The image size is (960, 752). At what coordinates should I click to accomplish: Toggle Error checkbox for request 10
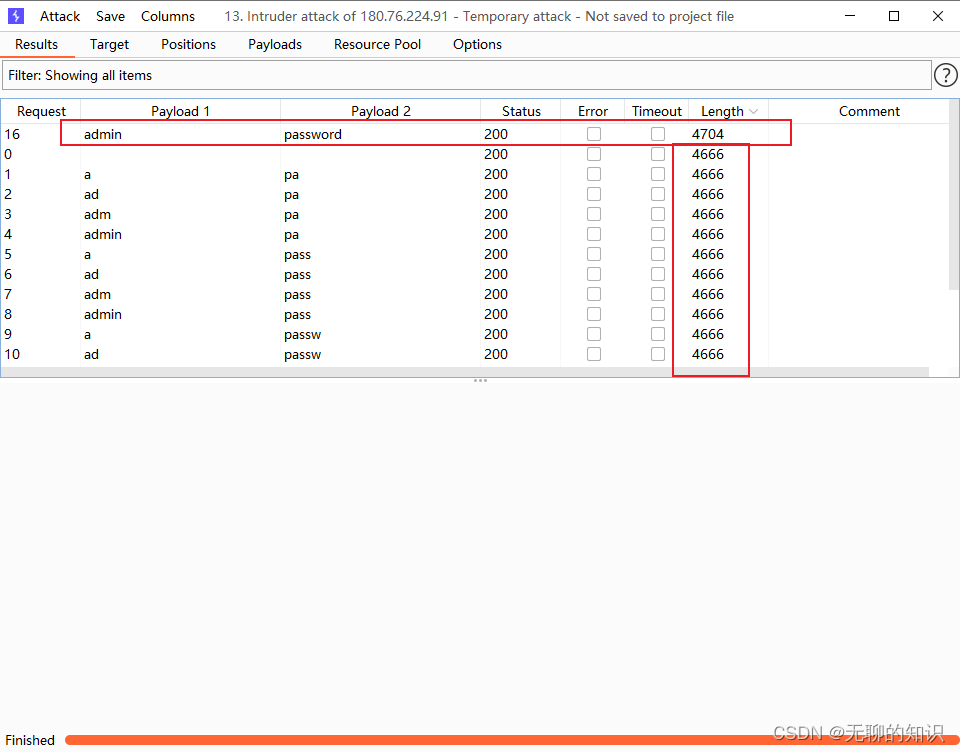coord(594,354)
